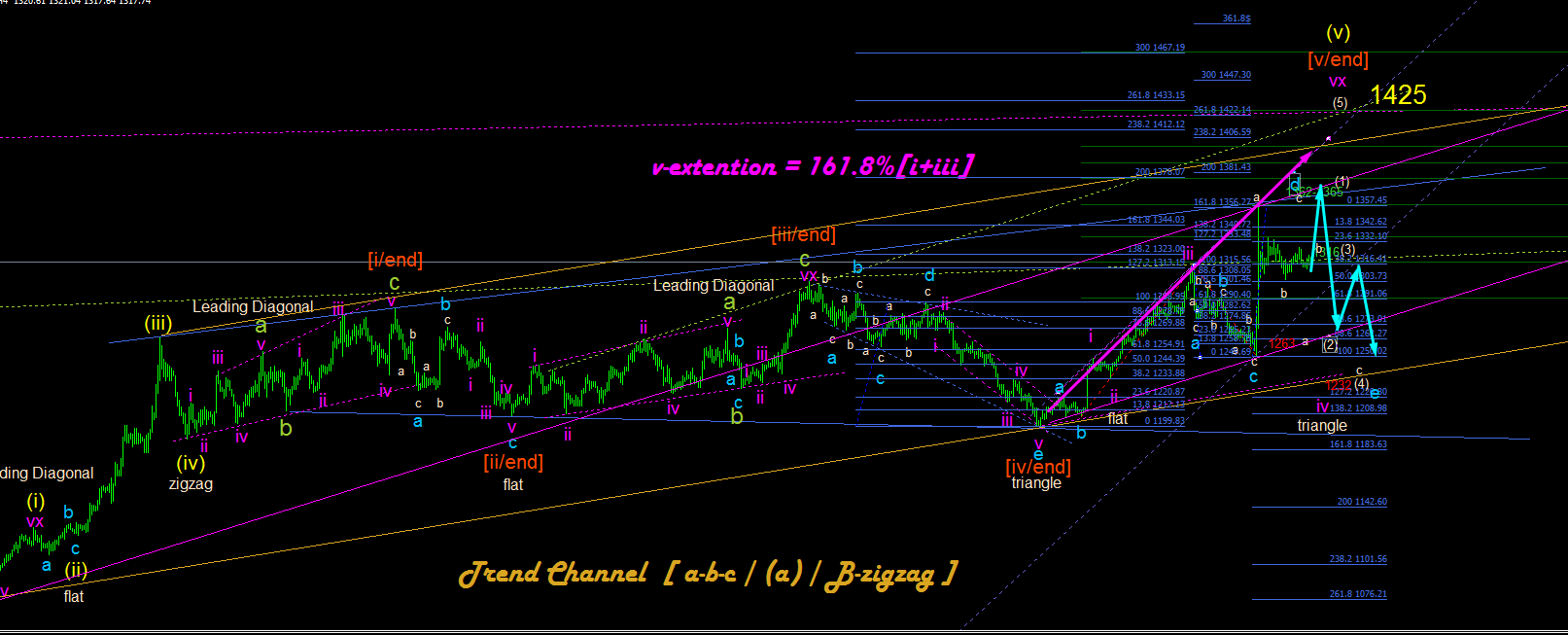The width and height of the screenshot is (1568, 635).
Task: Click the white (5) wave label
Action: (1340, 103)
